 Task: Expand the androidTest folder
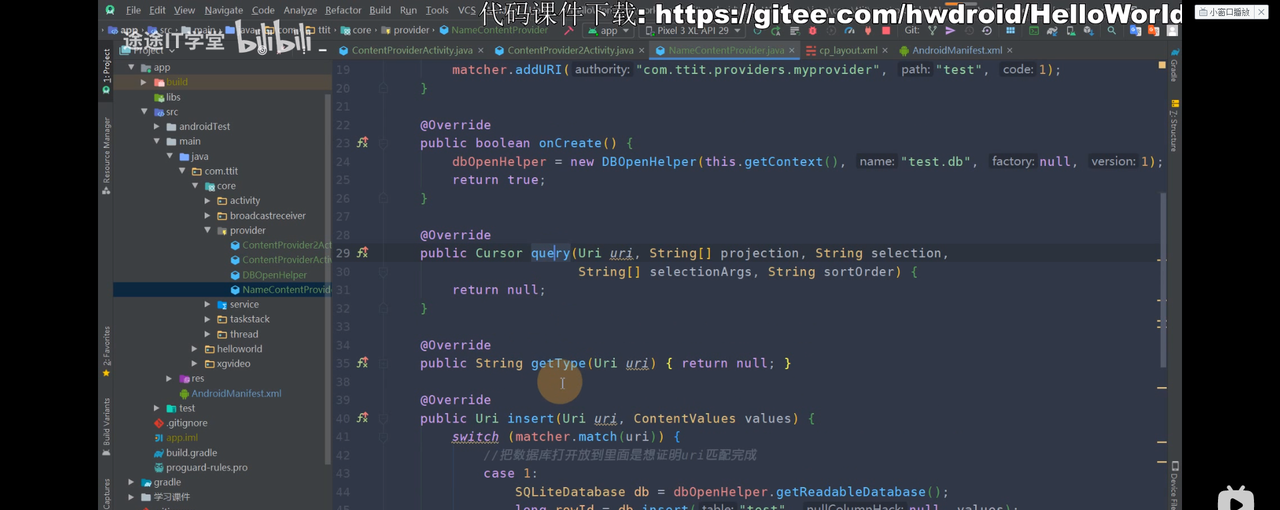point(157,127)
